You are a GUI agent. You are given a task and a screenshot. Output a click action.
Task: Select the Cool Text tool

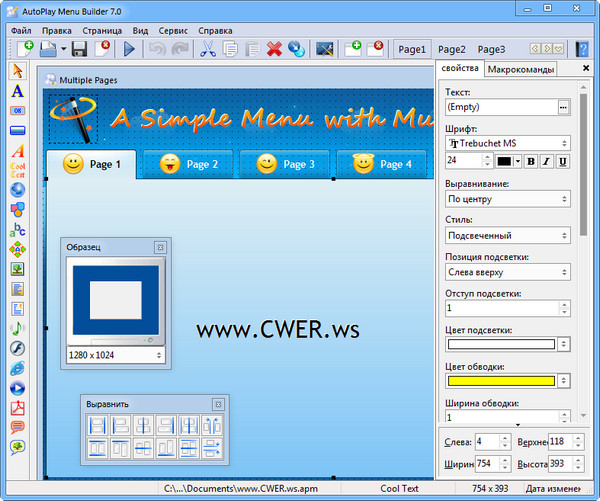[18, 170]
